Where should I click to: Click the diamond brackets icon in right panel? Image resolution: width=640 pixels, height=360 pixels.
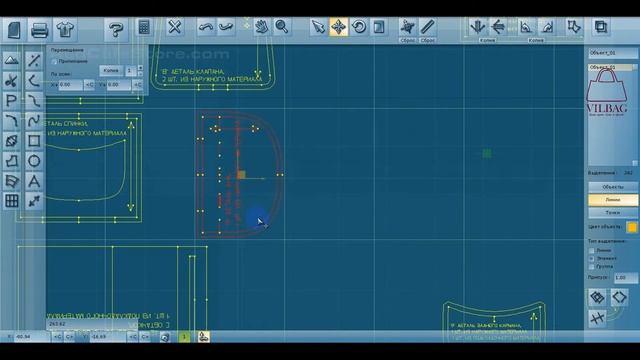coord(619,297)
